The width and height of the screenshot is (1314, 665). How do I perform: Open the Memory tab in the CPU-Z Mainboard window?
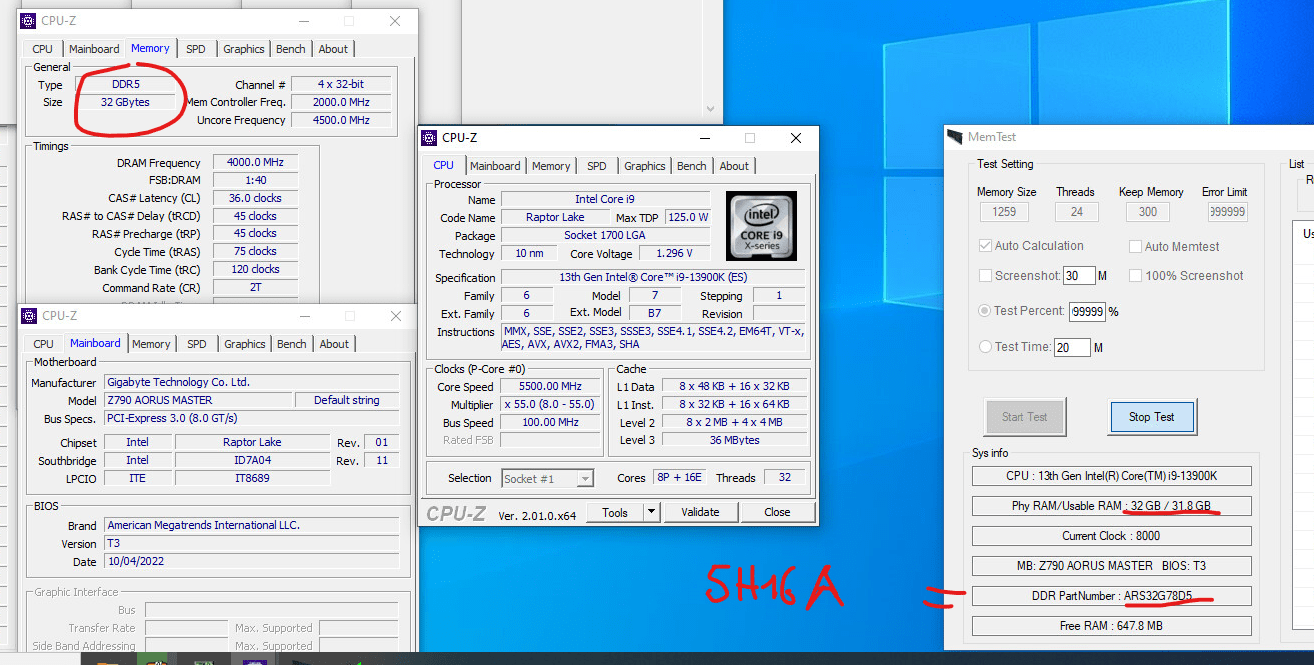(x=151, y=344)
